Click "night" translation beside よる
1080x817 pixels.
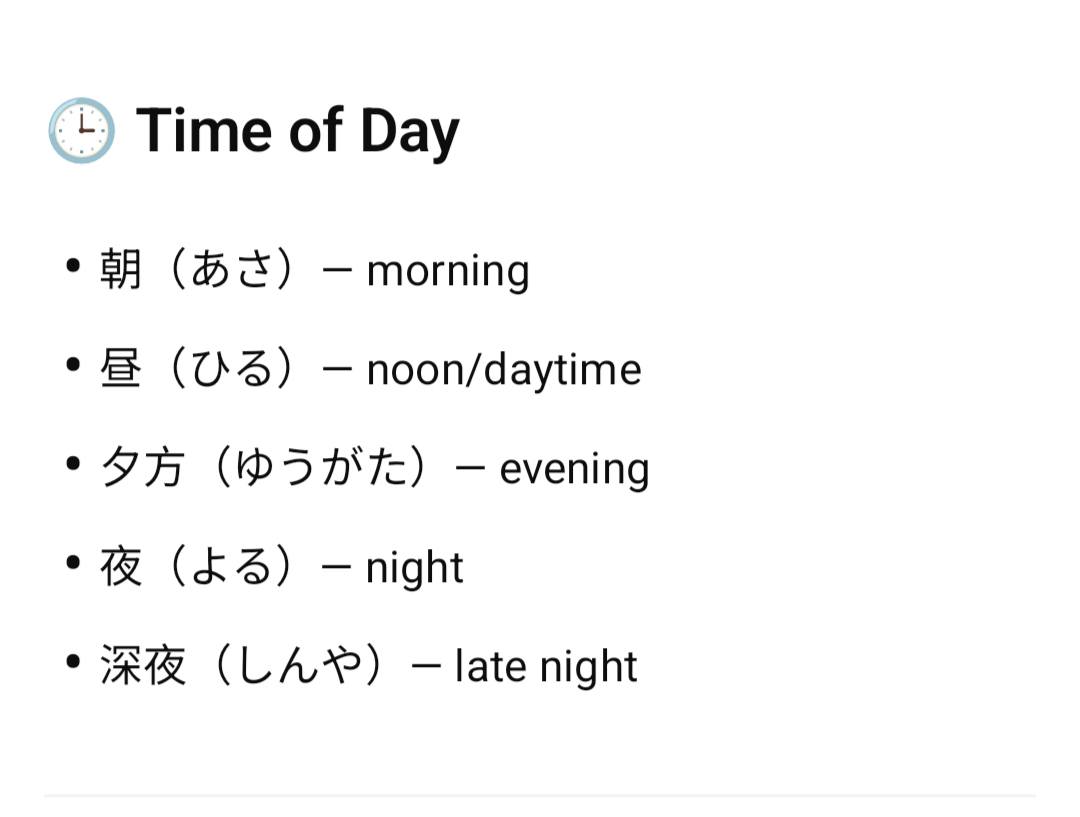(414, 568)
